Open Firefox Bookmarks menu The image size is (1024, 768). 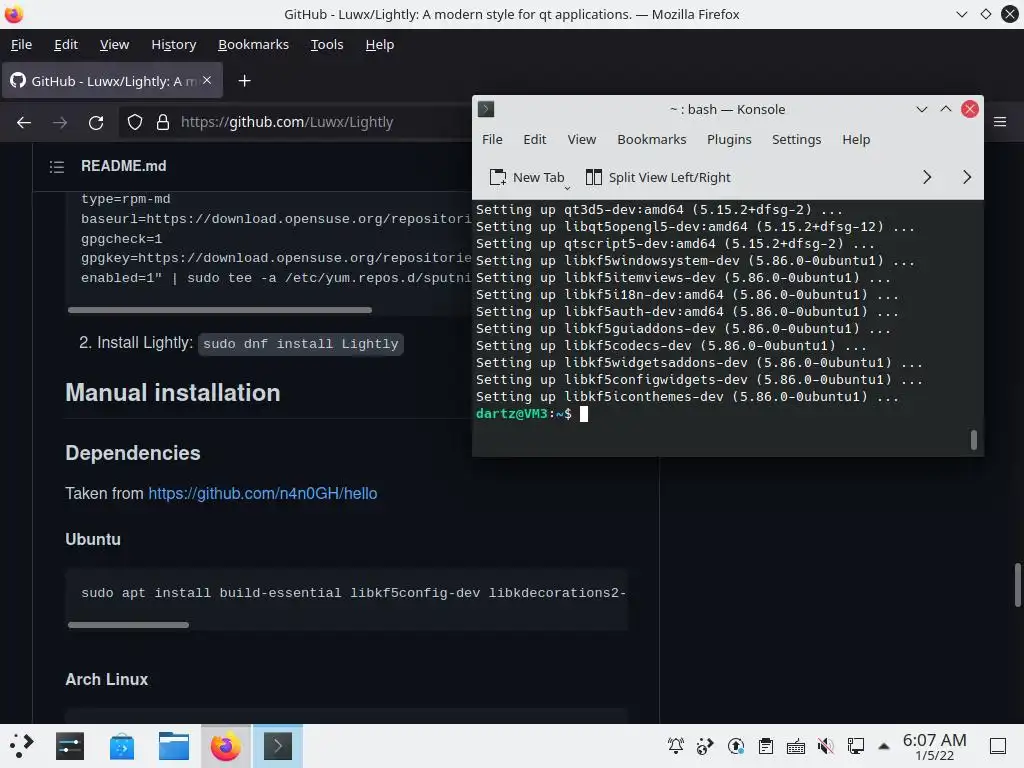[x=253, y=44]
